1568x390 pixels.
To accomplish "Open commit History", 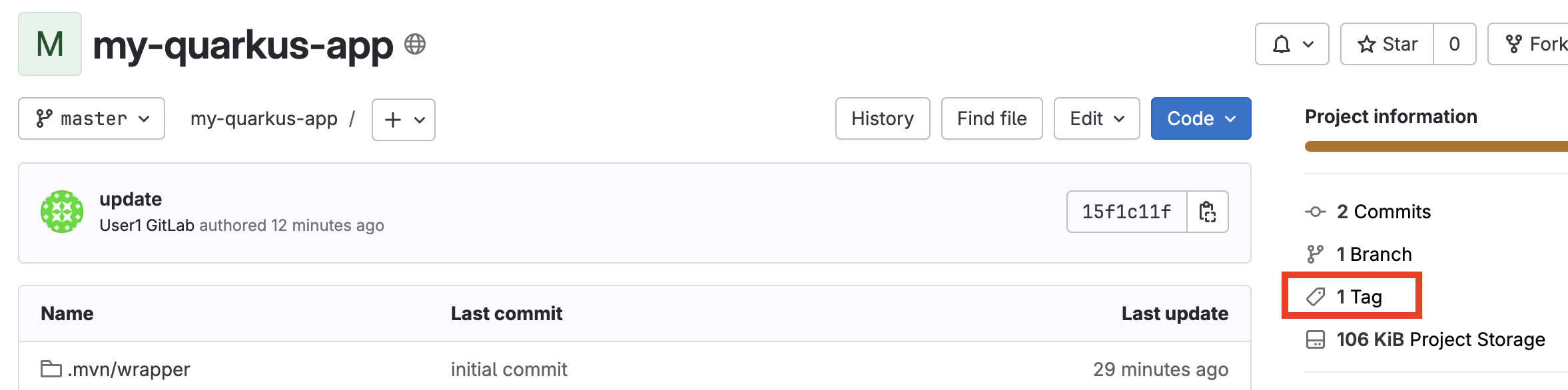I will [883, 118].
